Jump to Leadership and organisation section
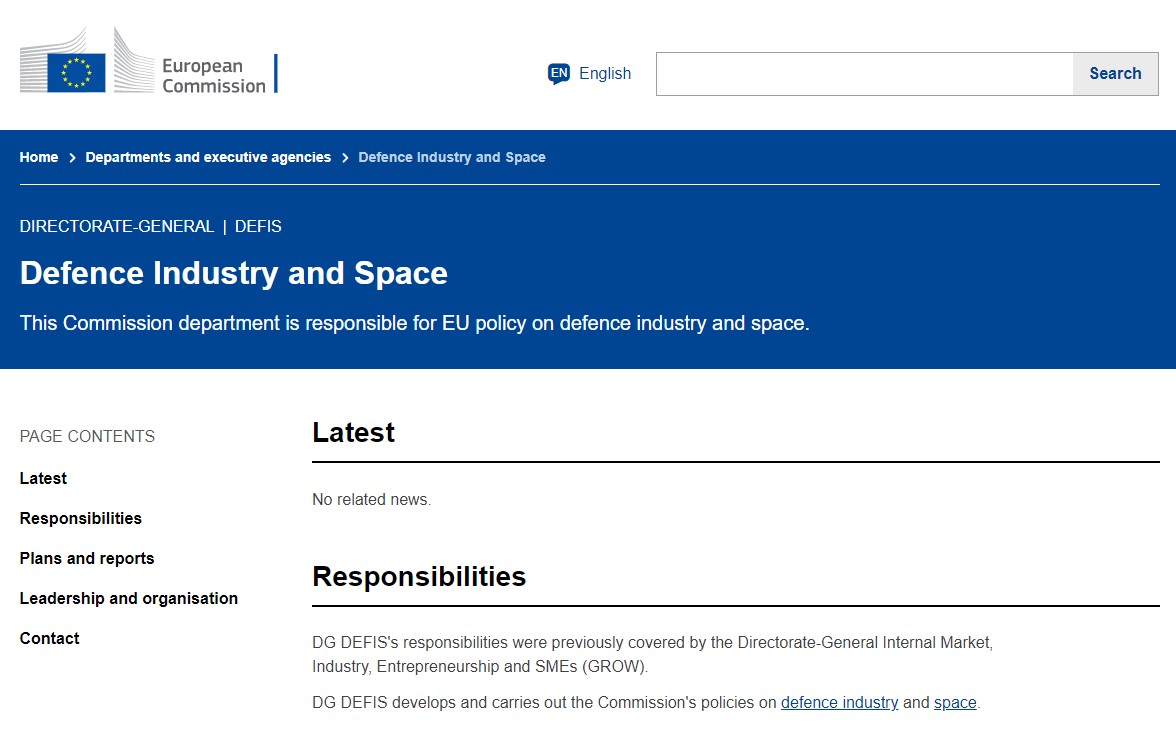The height and width of the screenshot is (742, 1176). pyautogui.click(x=128, y=598)
